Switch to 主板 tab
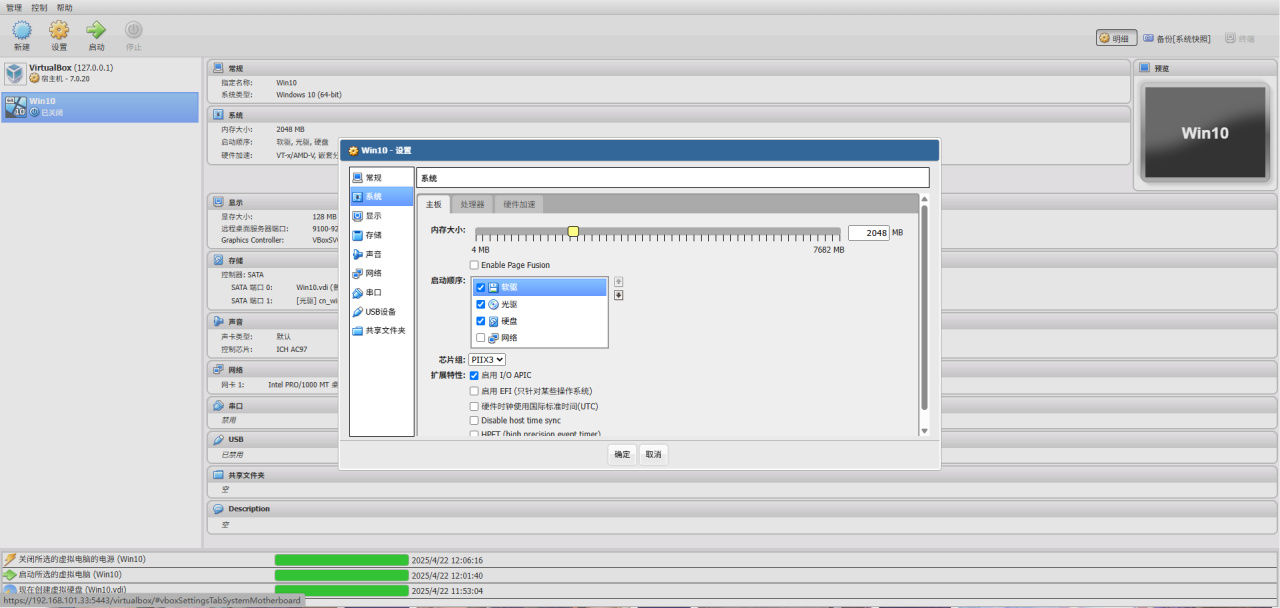Viewport: 1280px width, 608px height. tap(433, 204)
